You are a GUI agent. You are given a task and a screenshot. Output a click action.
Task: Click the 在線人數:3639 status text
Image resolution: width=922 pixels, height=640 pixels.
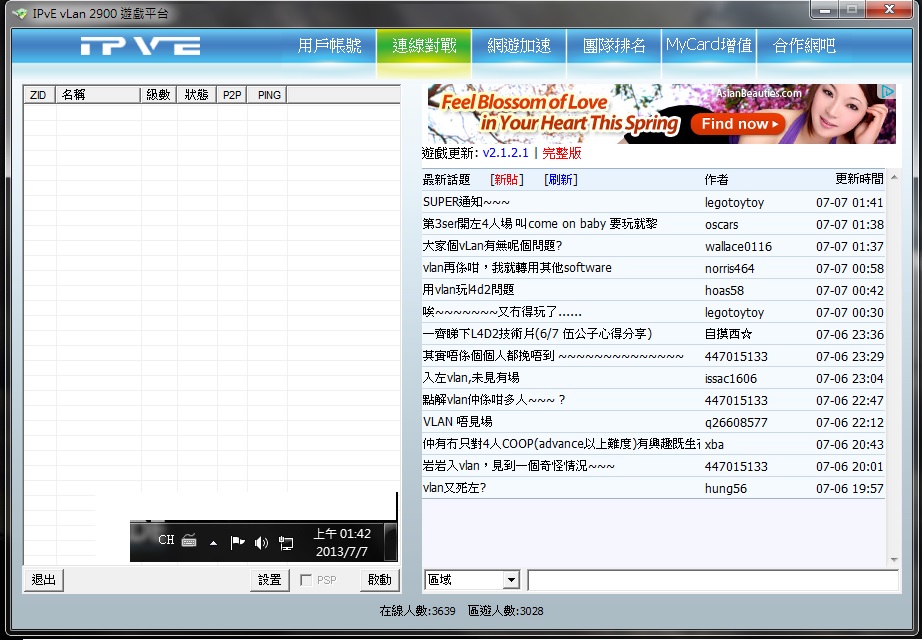coord(417,611)
